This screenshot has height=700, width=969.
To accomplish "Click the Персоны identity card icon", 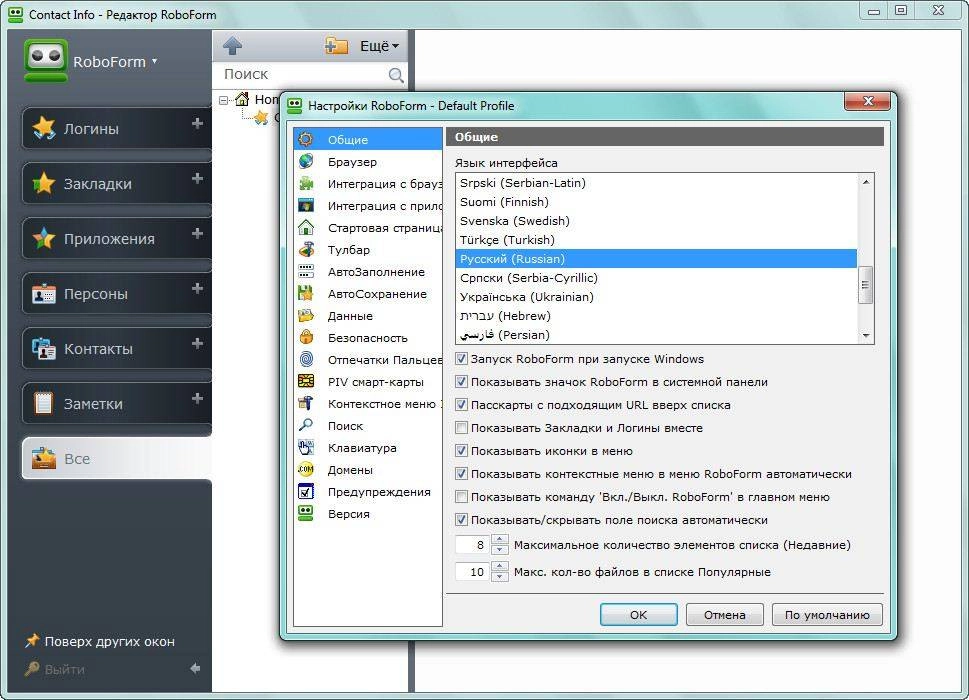I will [44, 294].
